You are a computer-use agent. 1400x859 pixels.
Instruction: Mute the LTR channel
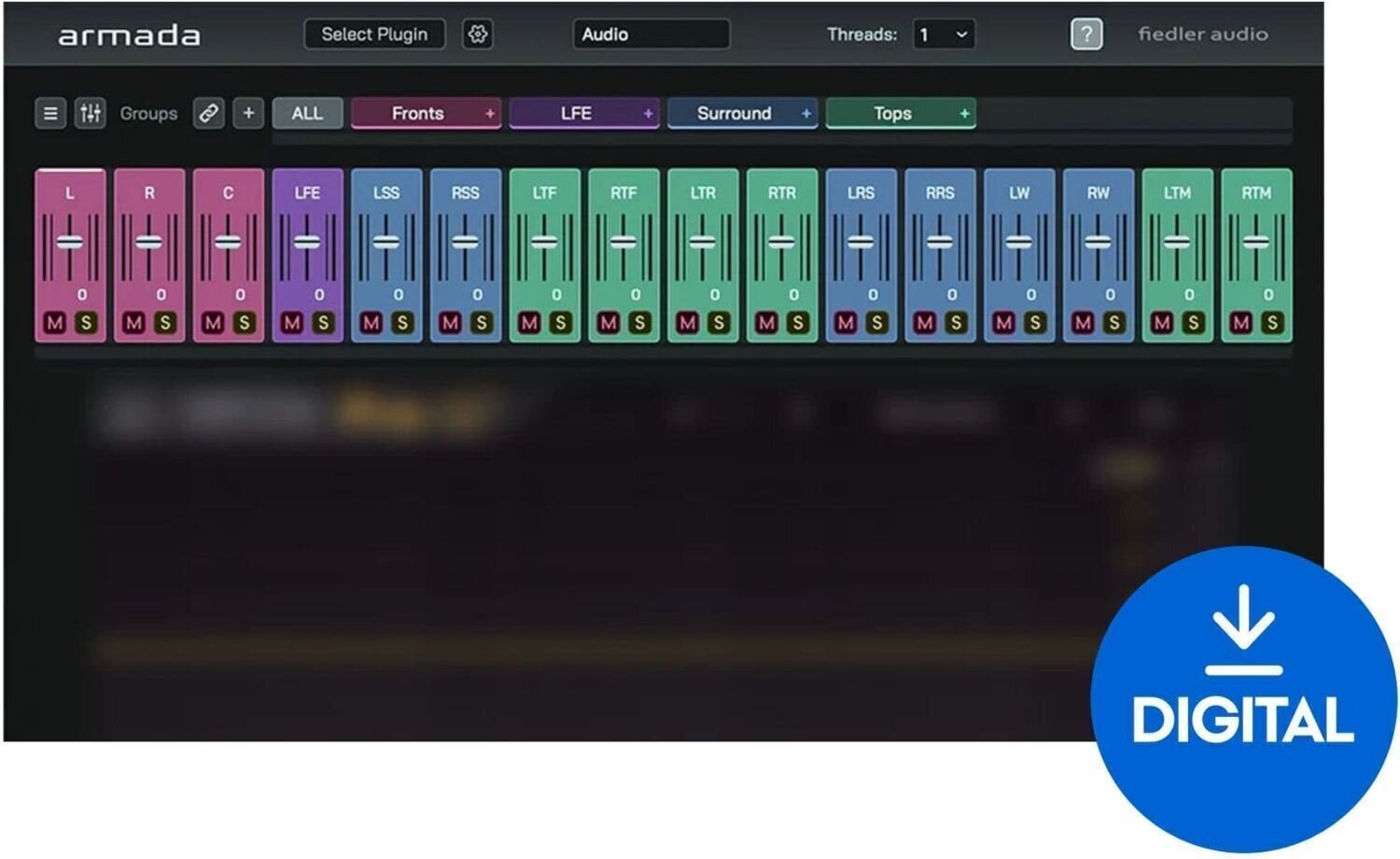688,322
